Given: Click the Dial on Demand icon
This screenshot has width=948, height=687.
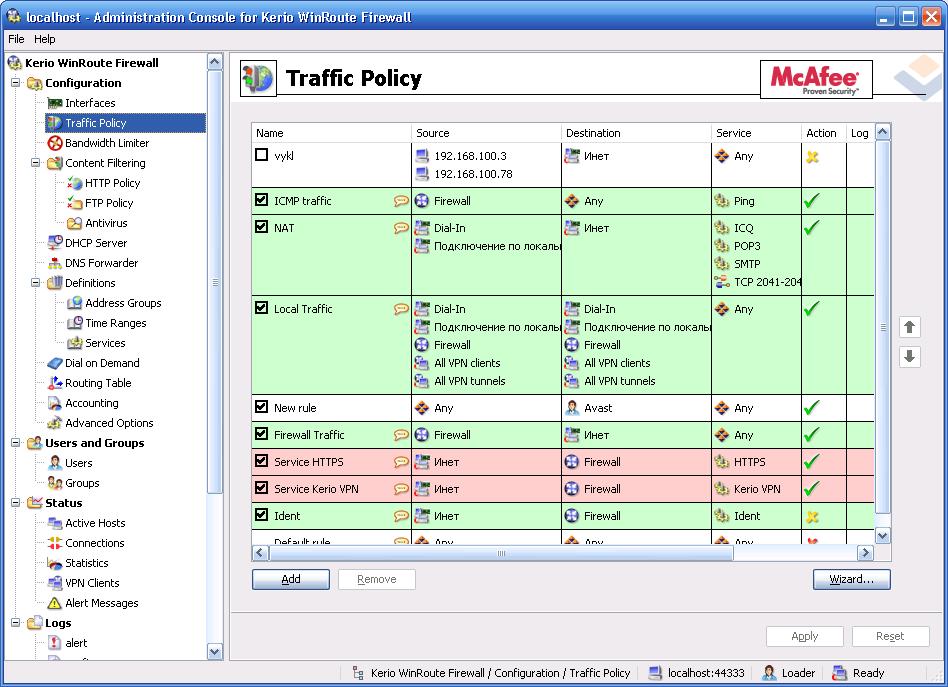Looking at the screenshot, I should (54, 363).
